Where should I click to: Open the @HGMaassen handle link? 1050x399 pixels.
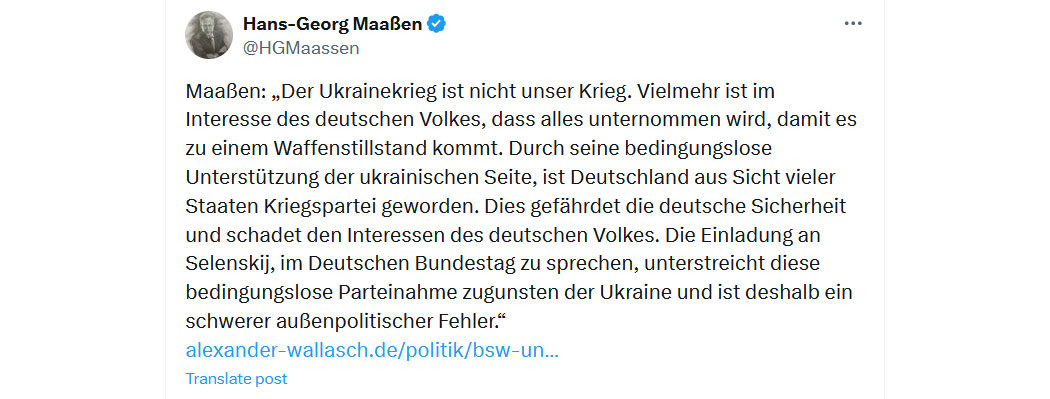301,48
